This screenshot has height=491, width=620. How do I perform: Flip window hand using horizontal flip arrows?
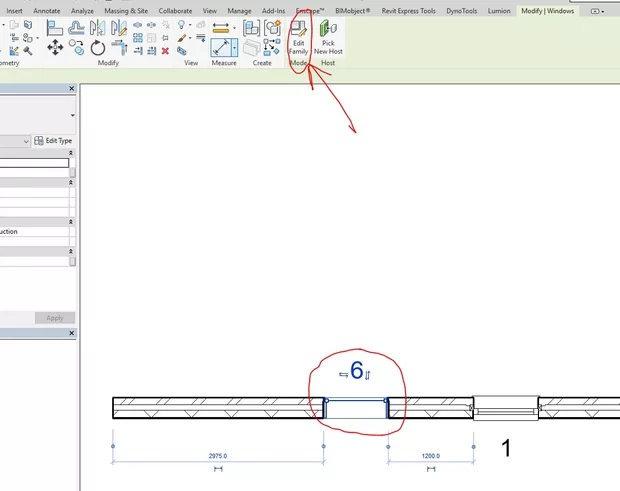[343, 374]
